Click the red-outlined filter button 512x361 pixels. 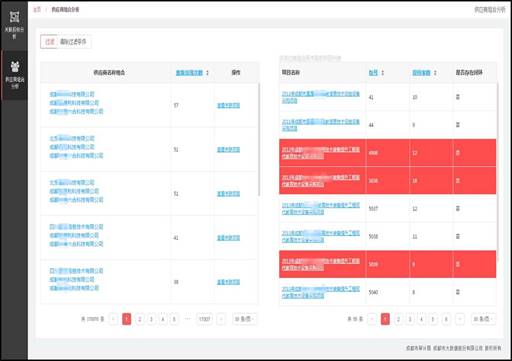click(49, 42)
